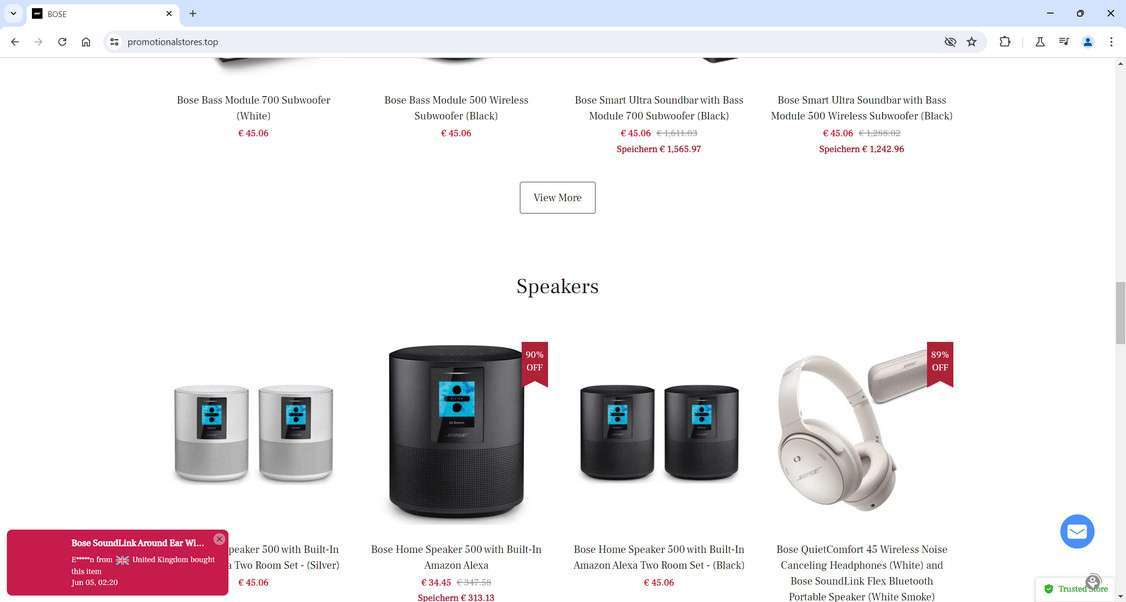The height and width of the screenshot is (602, 1126).
Task: Go to the browser home page icon
Action: tap(86, 42)
